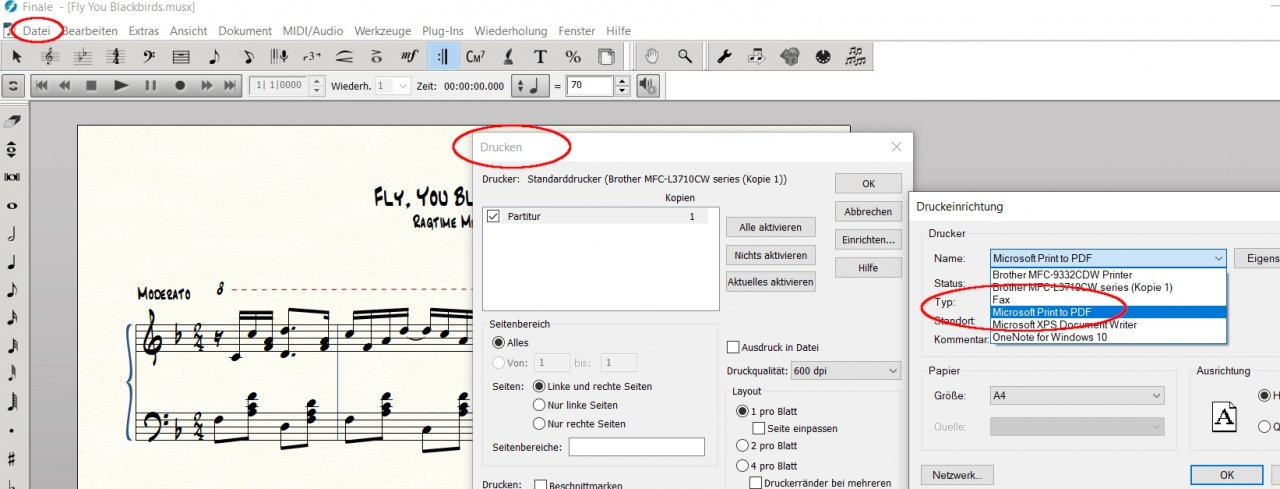The width and height of the screenshot is (1280, 489).
Task: Select the Speedy Entry tool
Action: click(x=247, y=56)
